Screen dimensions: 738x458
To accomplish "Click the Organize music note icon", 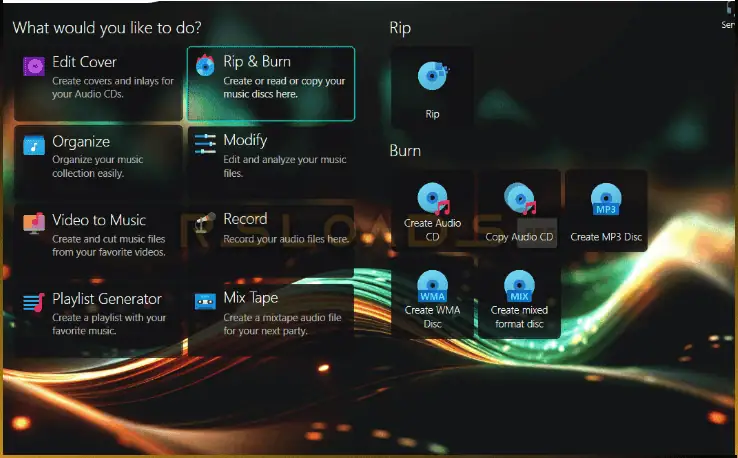I will (35, 145).
